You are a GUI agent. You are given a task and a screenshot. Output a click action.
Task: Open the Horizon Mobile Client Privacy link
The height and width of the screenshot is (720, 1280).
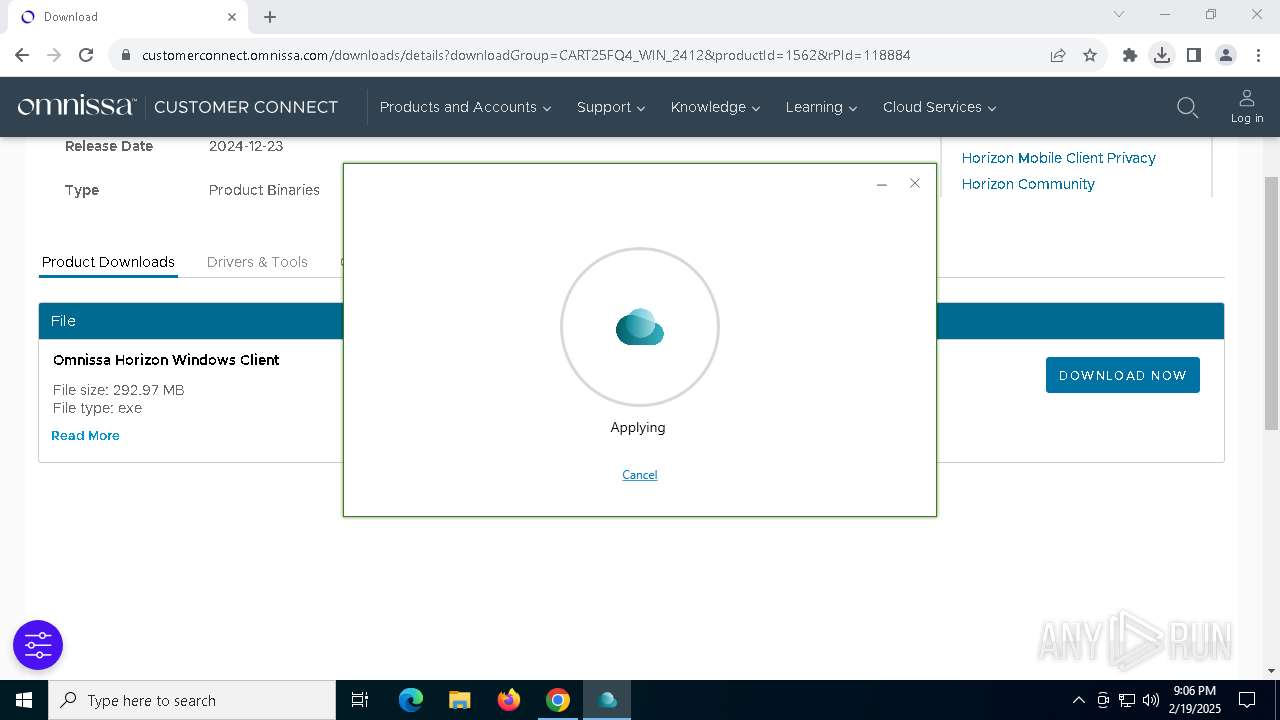1058,158
